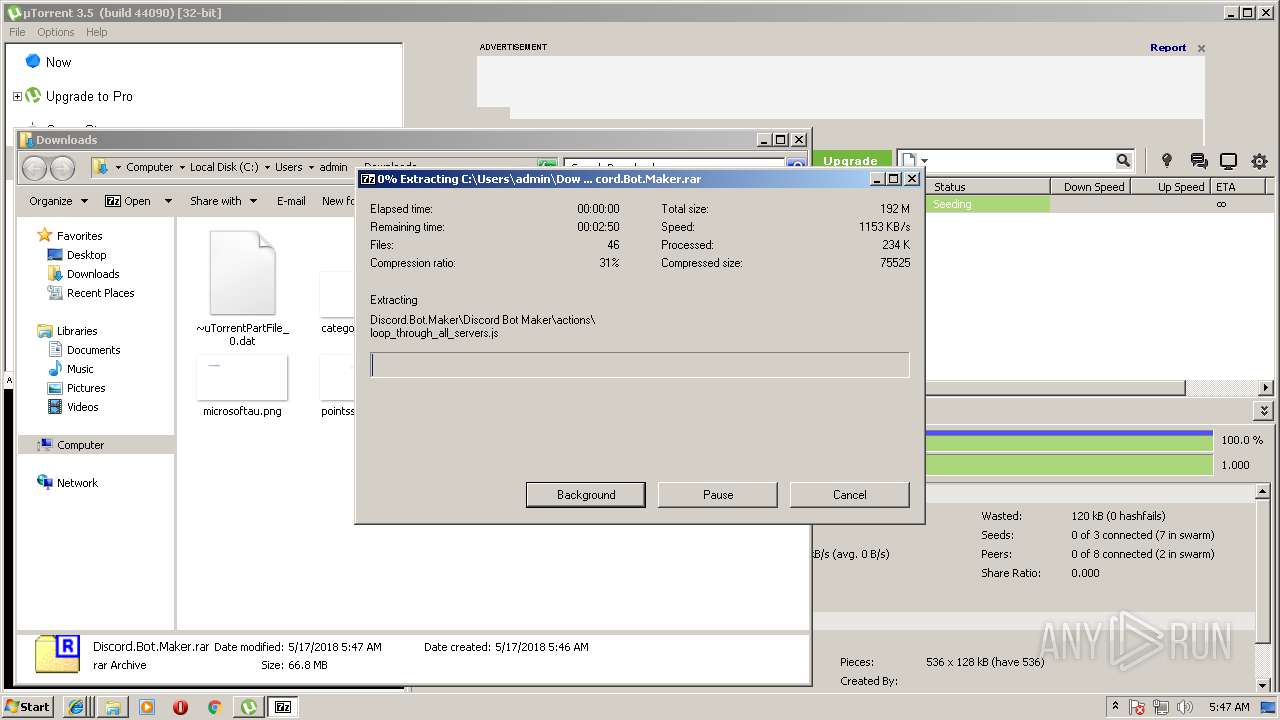
Task: Open the Music library
Action: click(80, 369)
